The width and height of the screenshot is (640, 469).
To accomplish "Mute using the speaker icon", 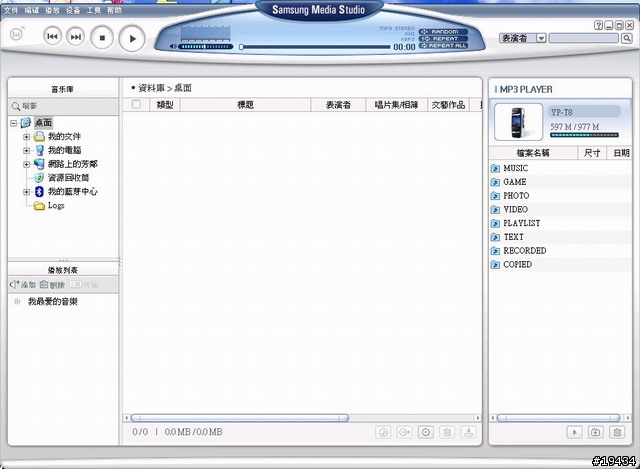I will point(173,47).
